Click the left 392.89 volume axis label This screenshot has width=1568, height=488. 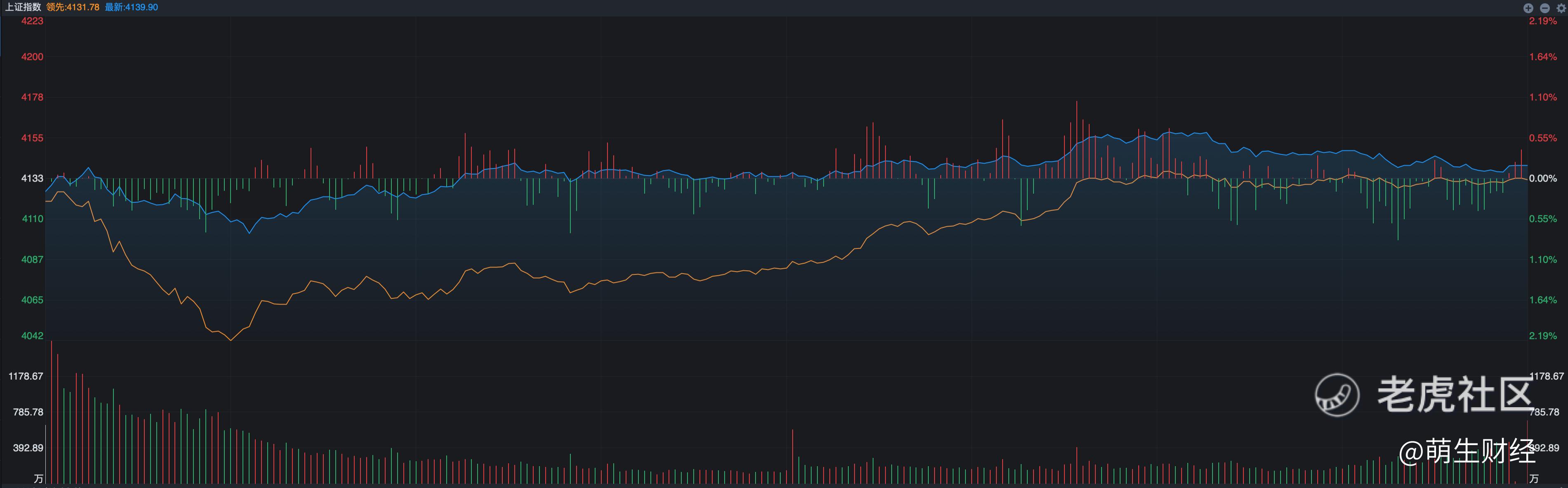coord(28,448)
